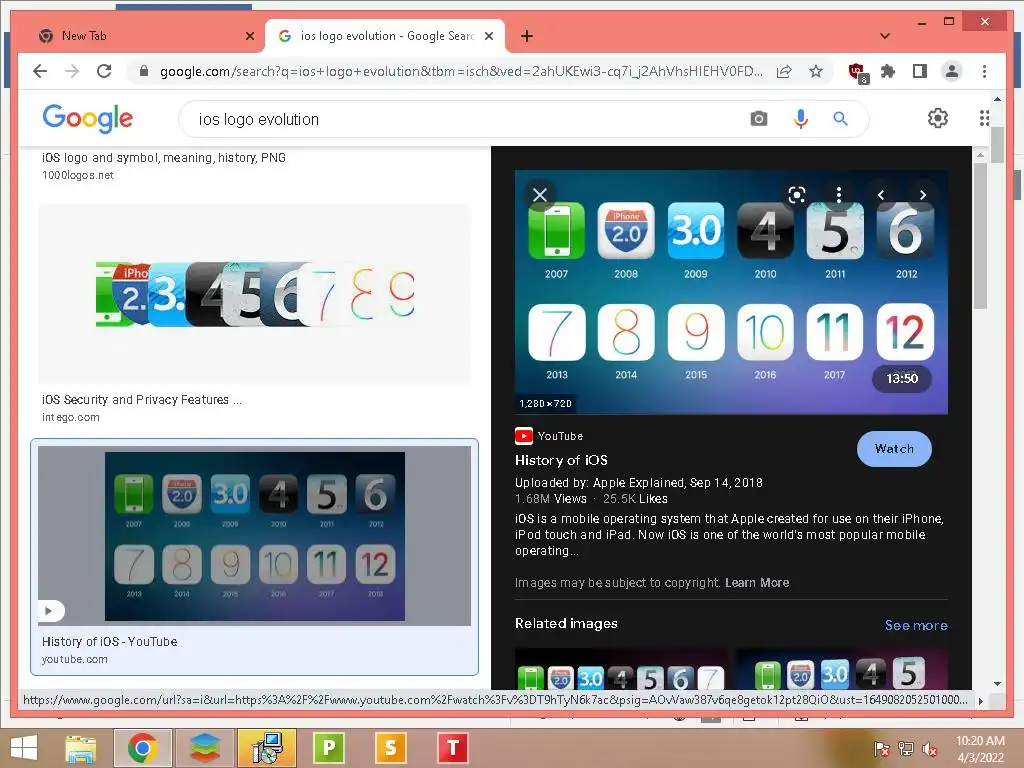Go to Google home via logo
The height and width of the screenshot is (768, 1024).
click(x=88, y=118)
